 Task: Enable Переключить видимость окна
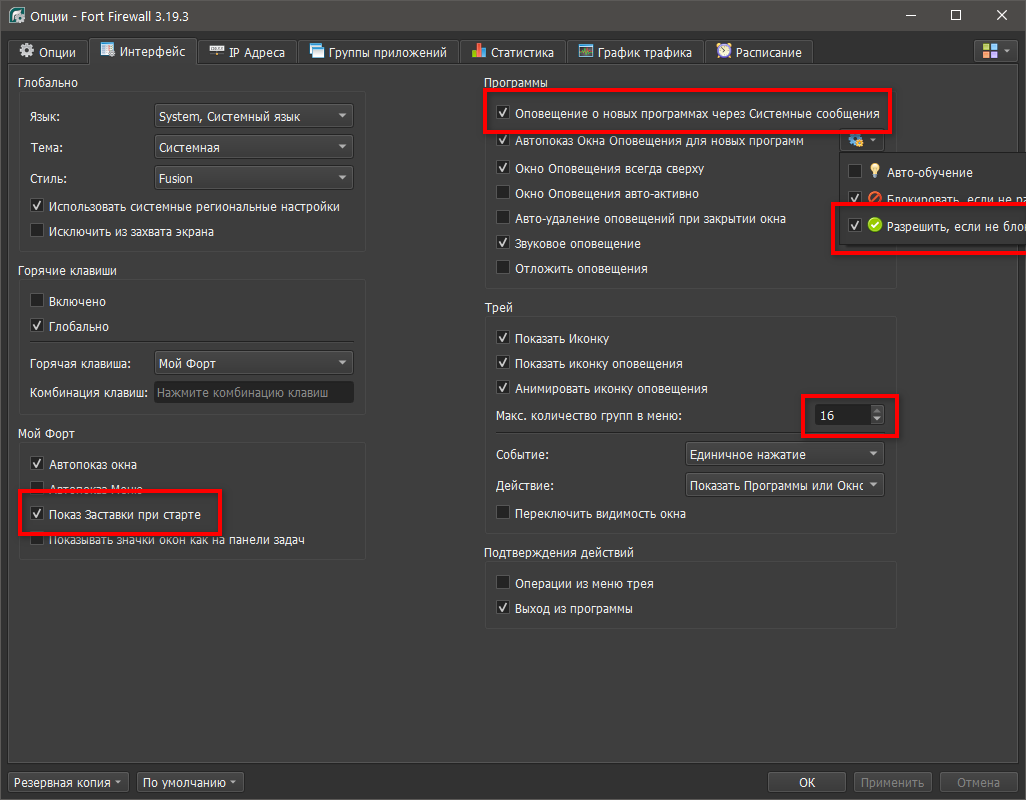[592, 513]
